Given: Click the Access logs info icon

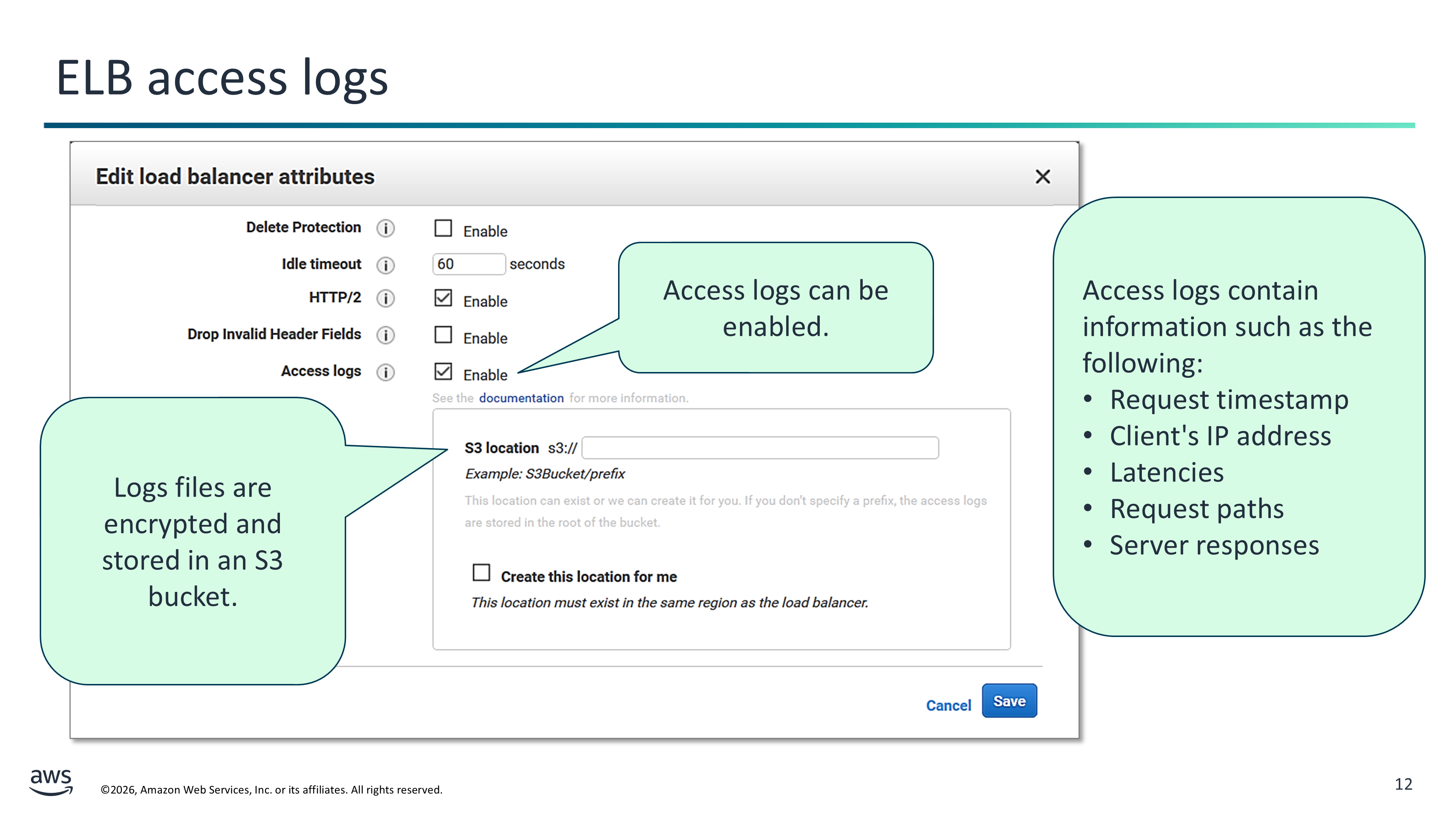Looking at the screenshot, I should pyautogui.click(x=385, y=372).
